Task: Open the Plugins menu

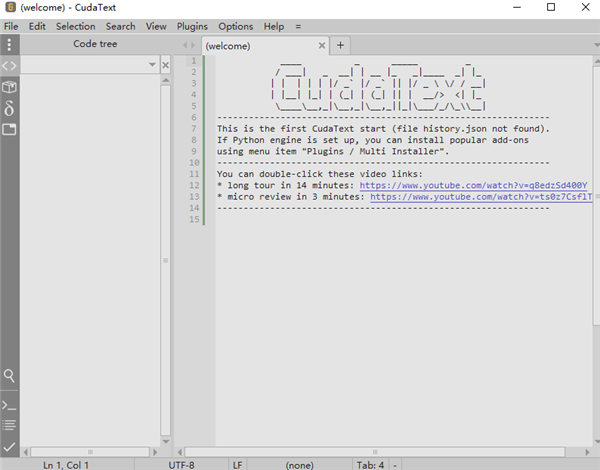Action: [x=192, y=26]
